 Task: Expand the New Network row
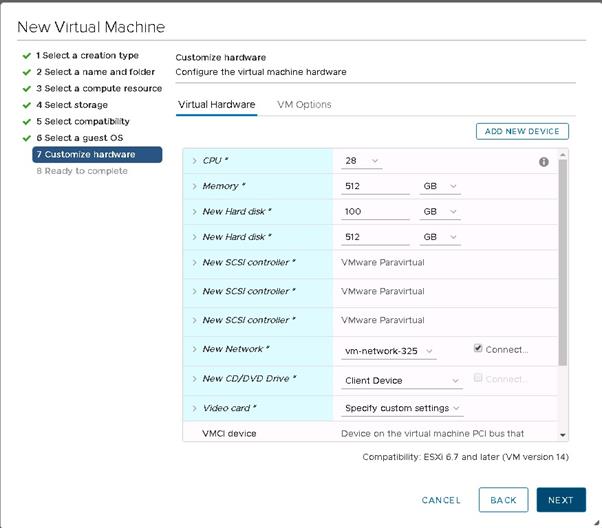[x=194, y=349]
